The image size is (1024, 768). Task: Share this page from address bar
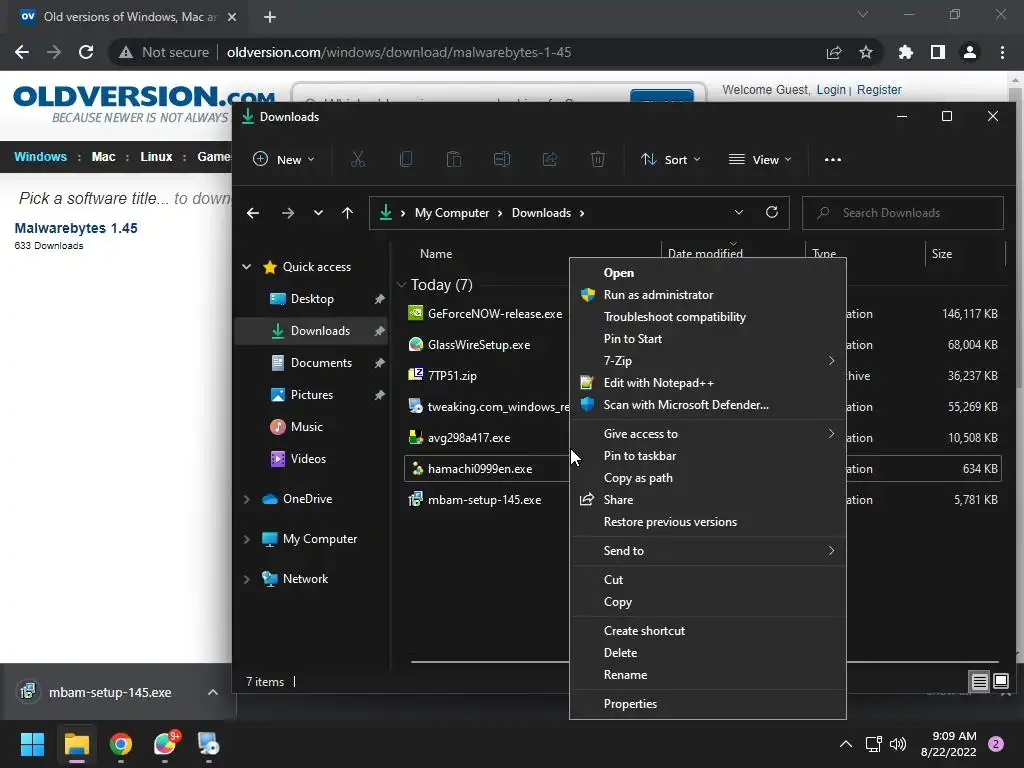pos(834,52)
